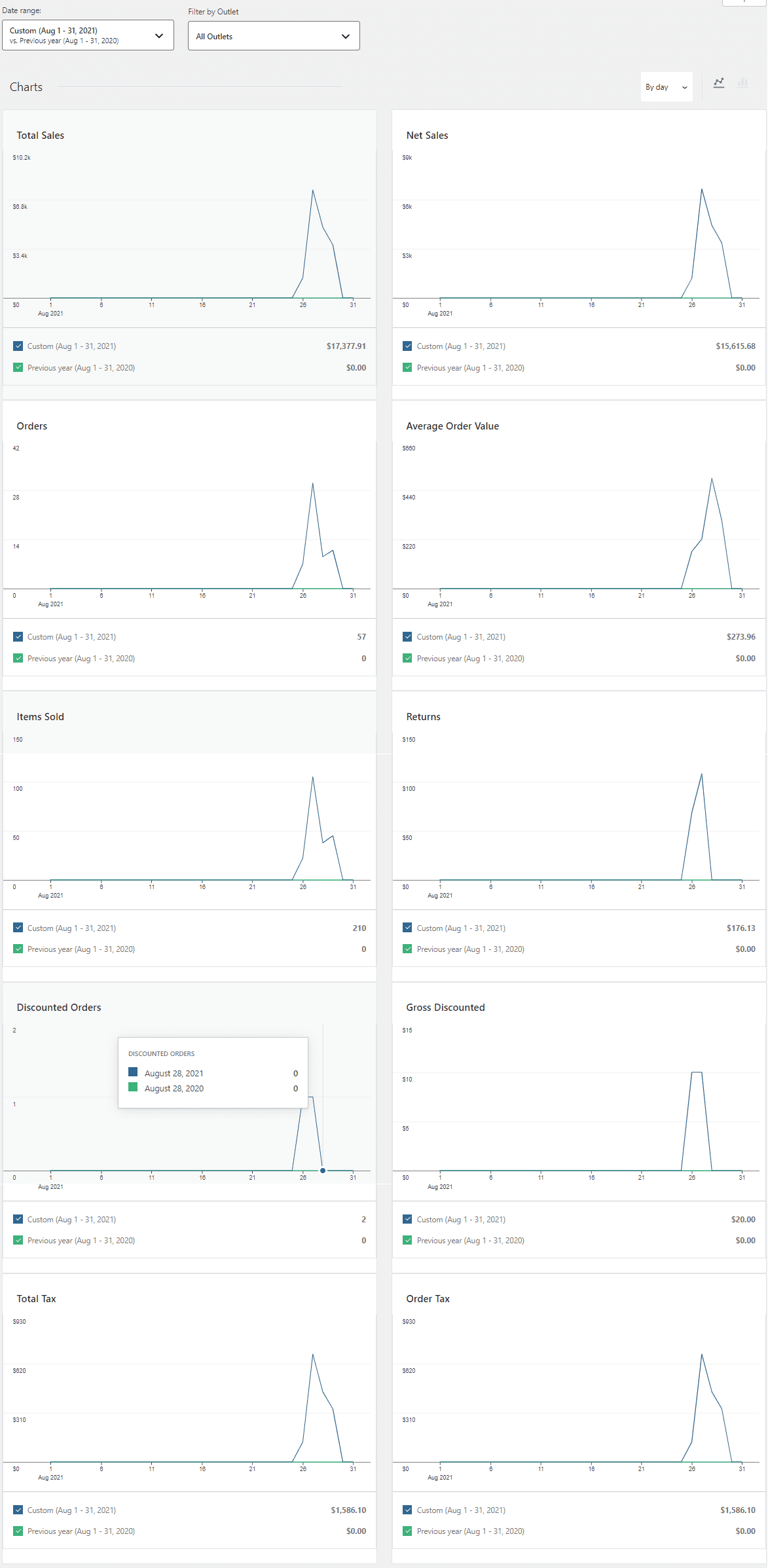Image resolution: width=768 pixels, height=1568 pixels.
Task: Click the highlighted data point in Discounted Orders
Action: (323, 1171)
